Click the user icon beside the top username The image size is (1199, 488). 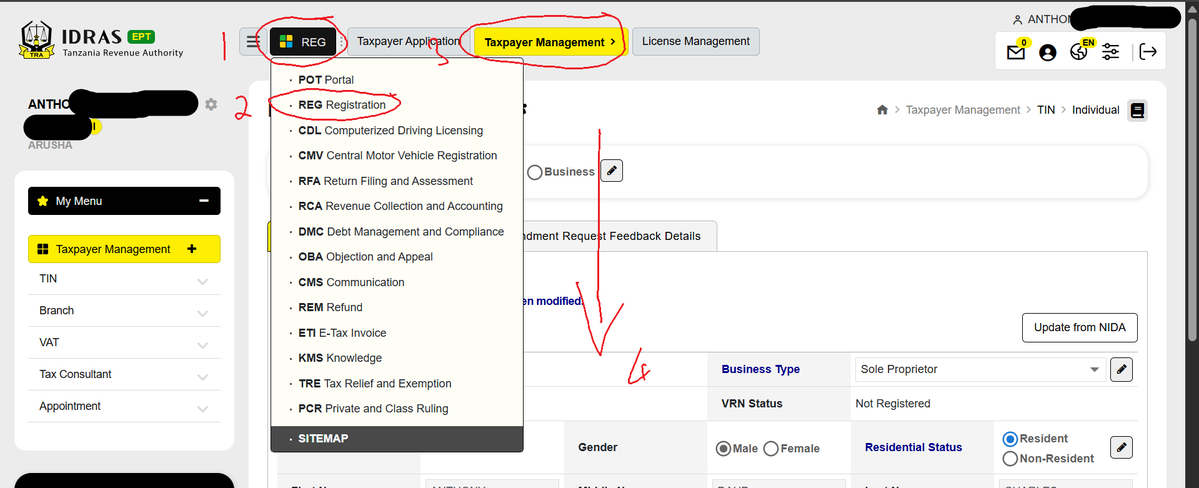(1017, 20)
